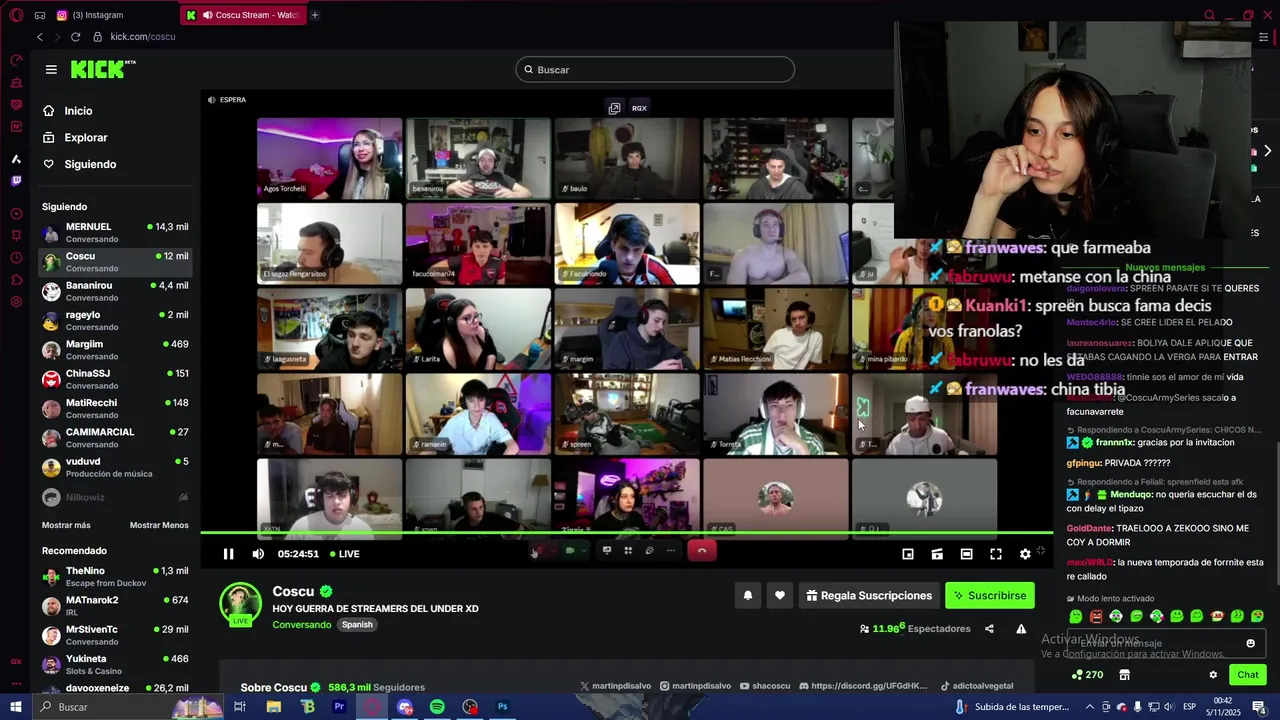Jump to LIVE position in player
This screenshot has height=720, width=1280.
click(344, 554)
